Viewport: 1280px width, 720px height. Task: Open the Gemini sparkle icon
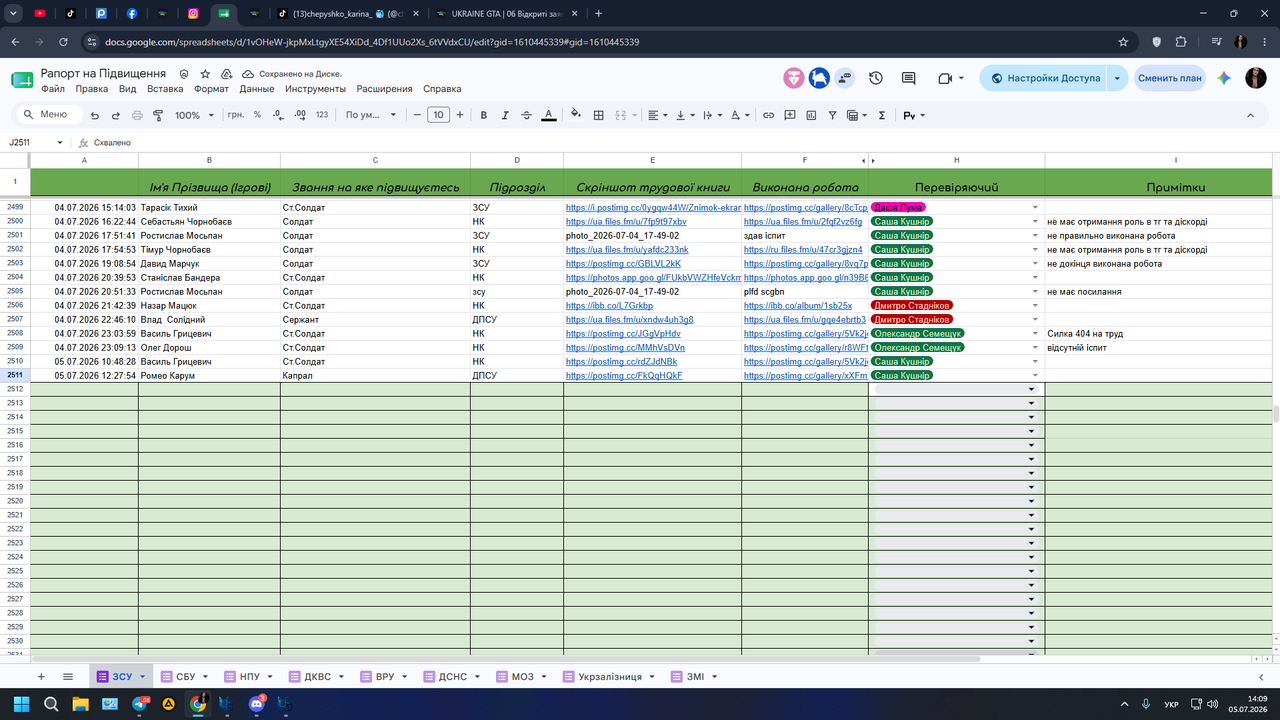click(x=1224, y=78)
